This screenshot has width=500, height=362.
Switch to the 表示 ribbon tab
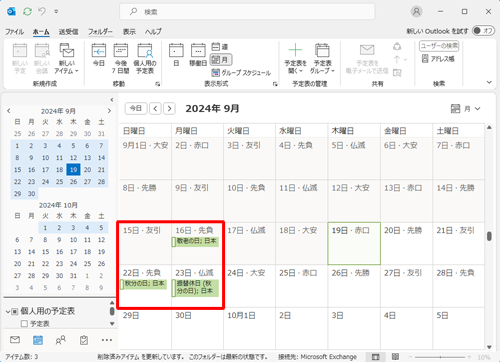(x=129, y=32)
